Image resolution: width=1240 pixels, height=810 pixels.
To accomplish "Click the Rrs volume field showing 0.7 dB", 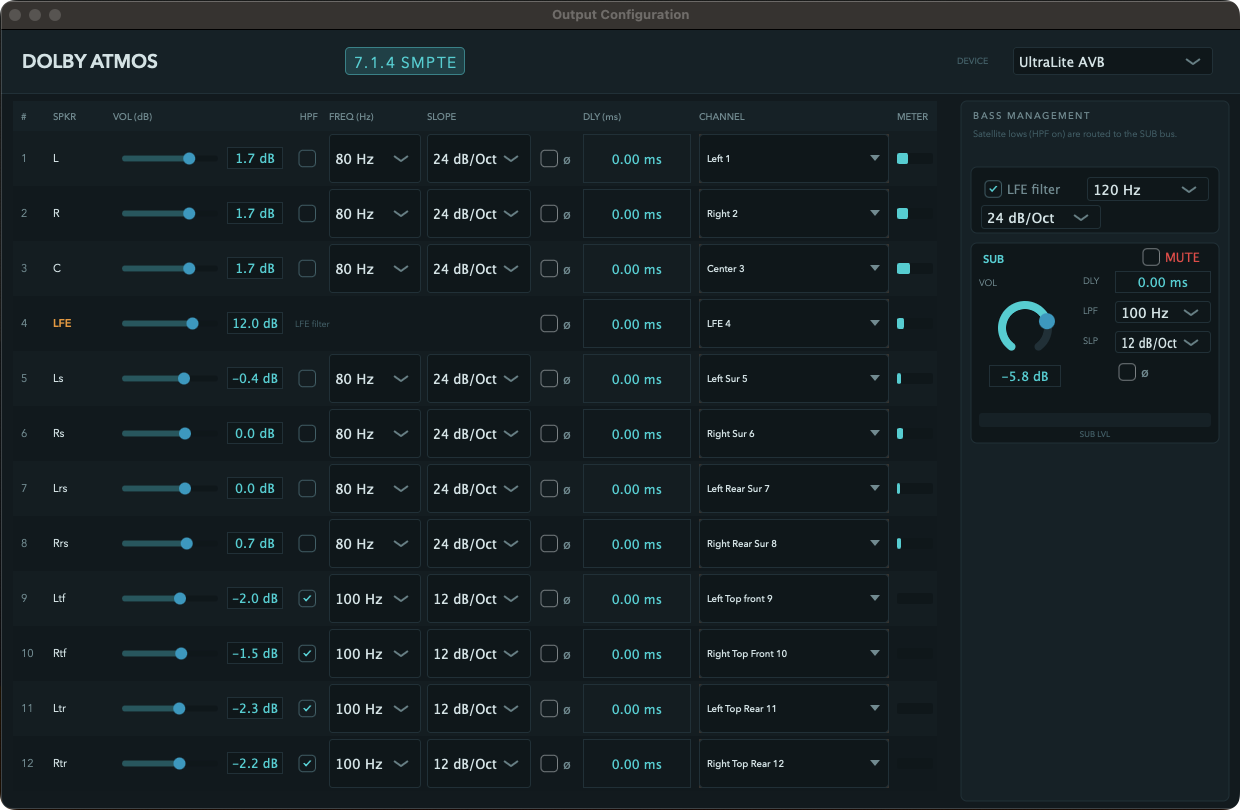I will point(255,543).
